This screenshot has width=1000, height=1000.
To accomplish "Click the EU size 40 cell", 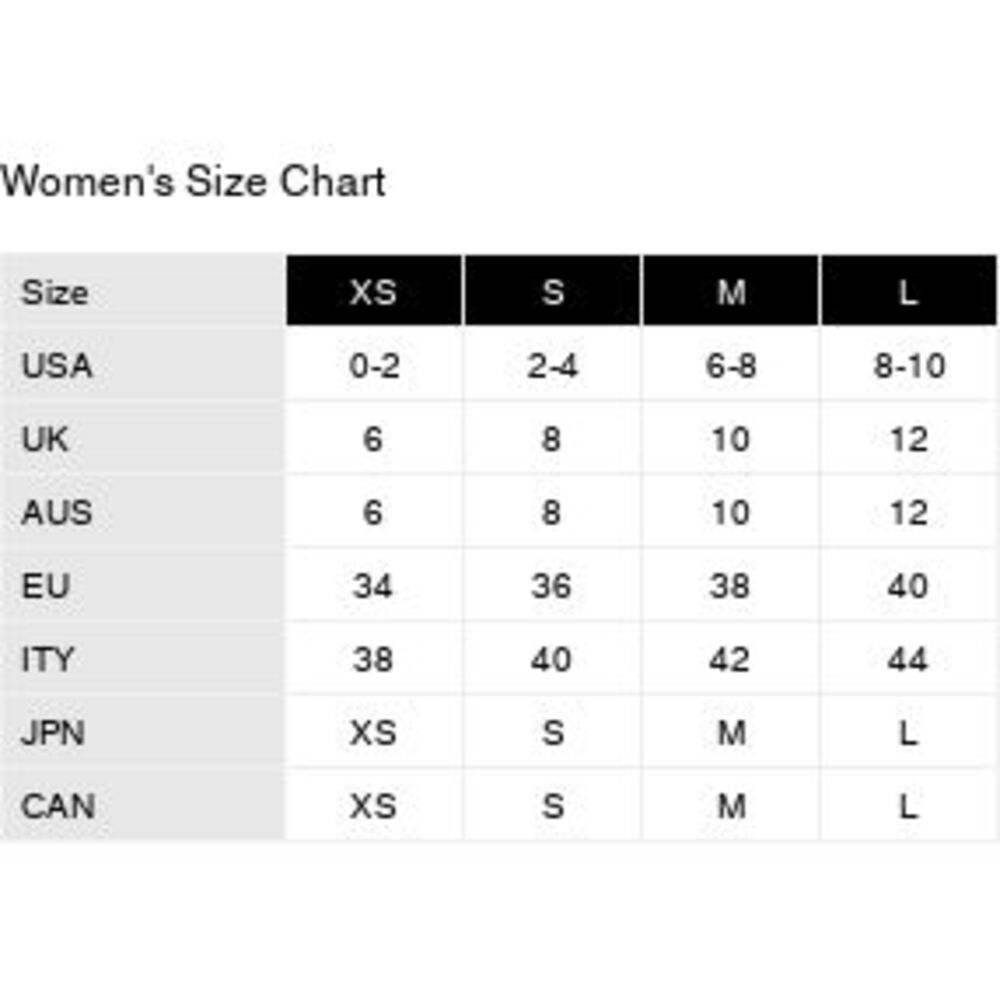I will (908, 586).
